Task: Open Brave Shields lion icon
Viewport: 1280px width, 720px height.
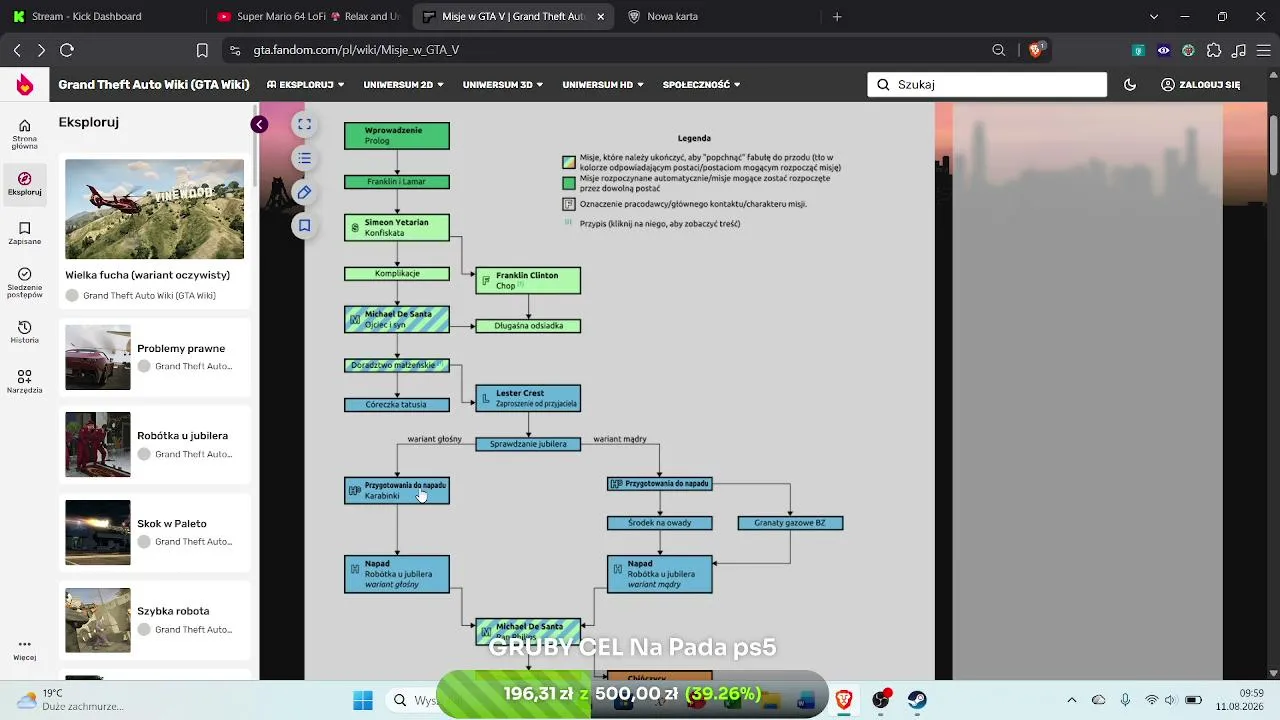Action: 1036,50
